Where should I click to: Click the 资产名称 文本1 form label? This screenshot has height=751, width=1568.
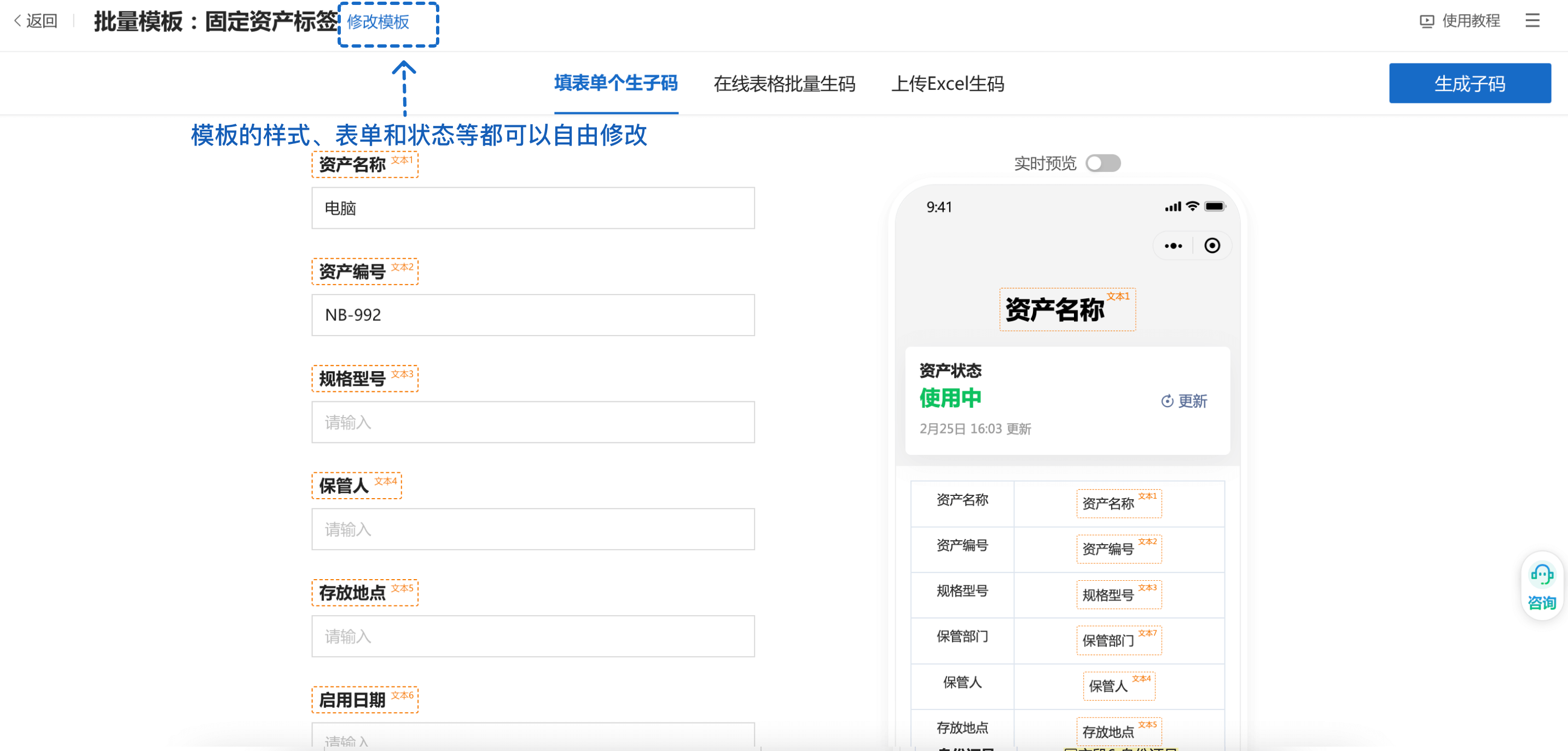pos(364,164)
